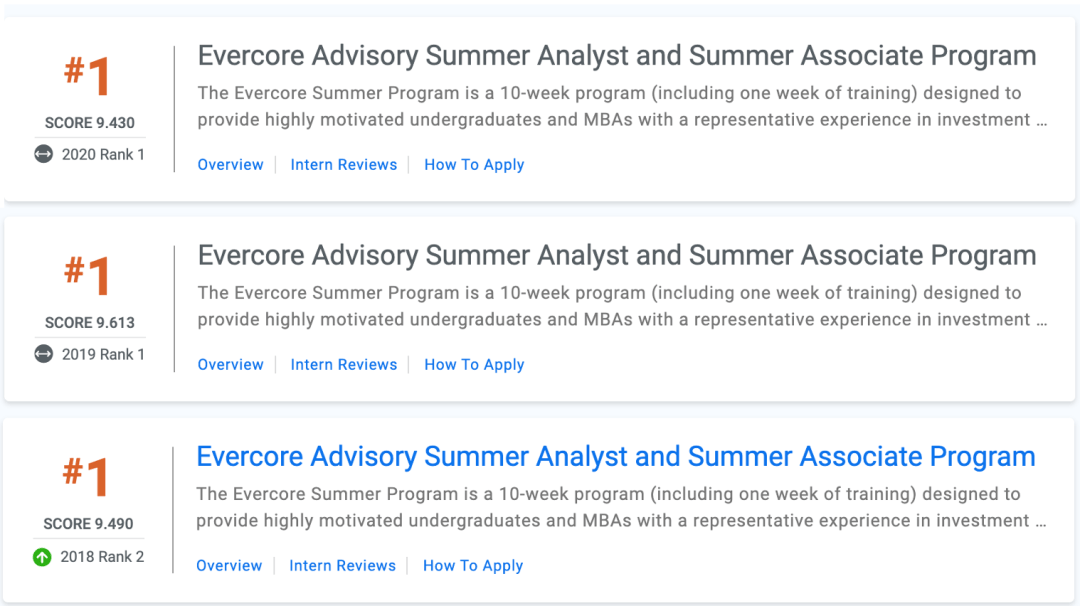Viewport: 1080px width, 606px height.
Task: Click the green up-arrow beside 2018 Rank 2
Action: 42,557
